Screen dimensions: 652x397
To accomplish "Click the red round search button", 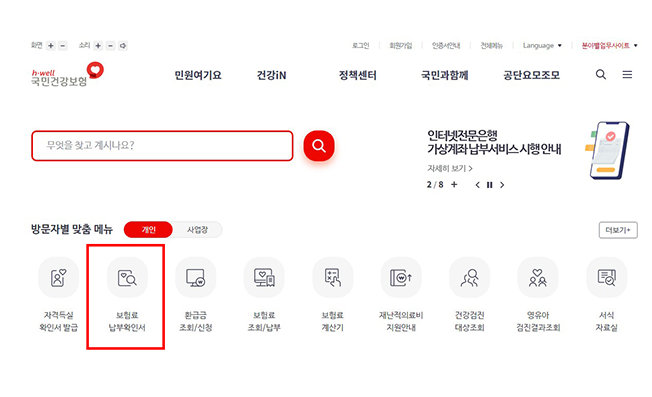I will click(x=319, y=145).
